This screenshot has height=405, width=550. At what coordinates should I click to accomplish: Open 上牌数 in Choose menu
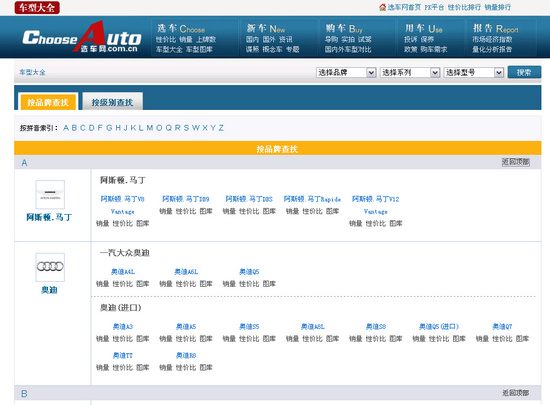[x=206, y=40]
